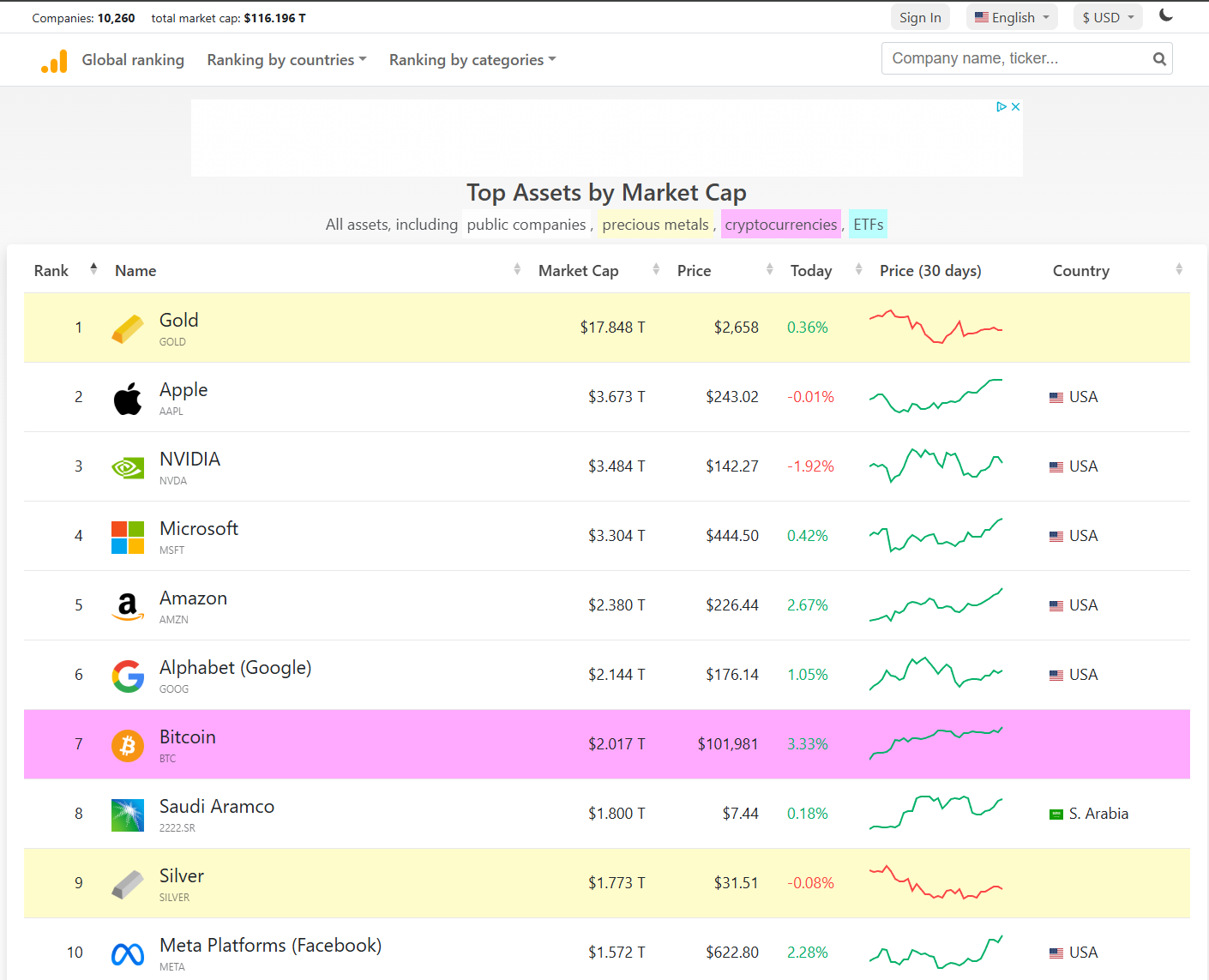
Task: Open the Microsoft company page
Action: click(x=199, y=529)
